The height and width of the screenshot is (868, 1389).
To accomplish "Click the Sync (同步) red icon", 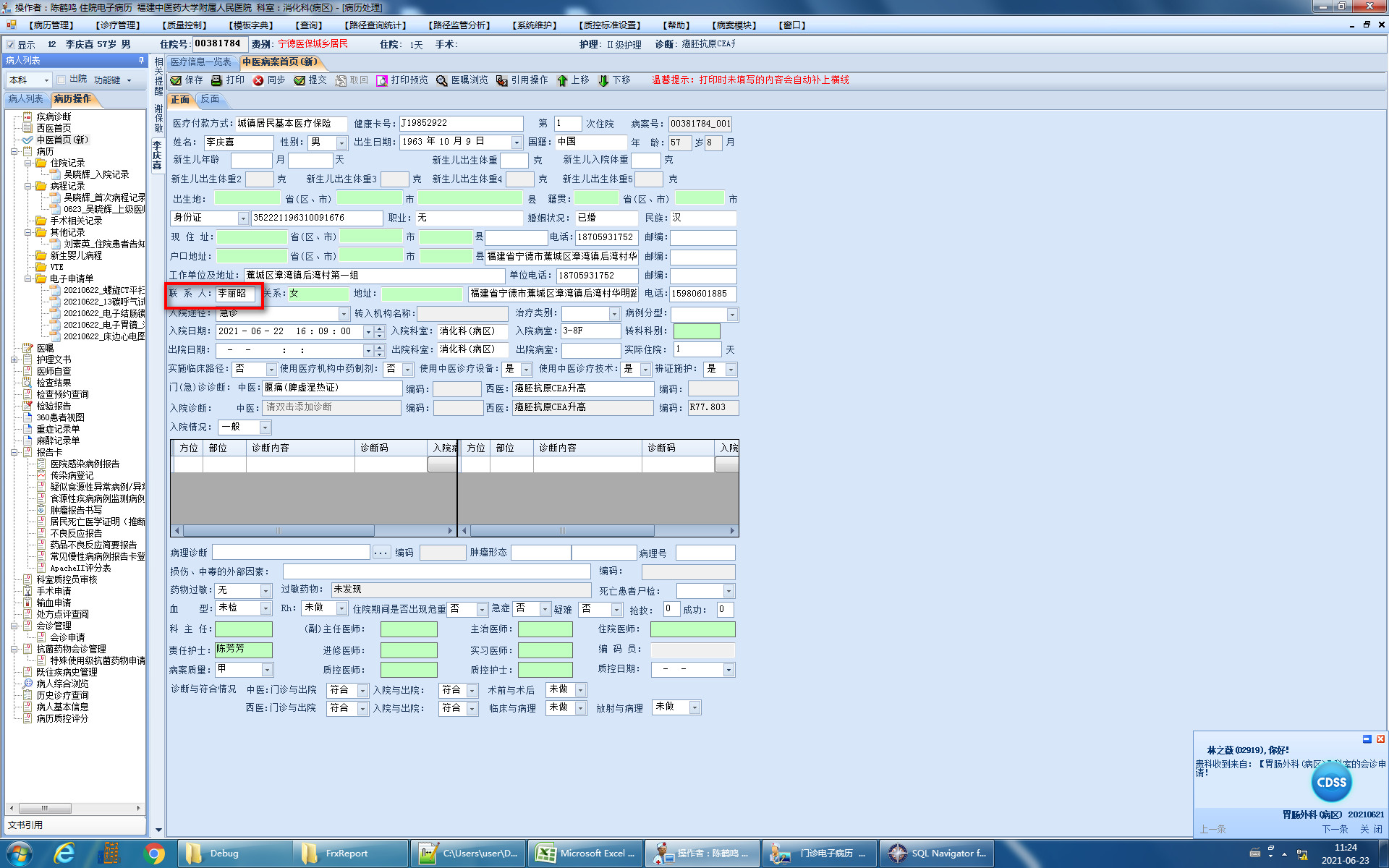I will click(x=258, y=80).
